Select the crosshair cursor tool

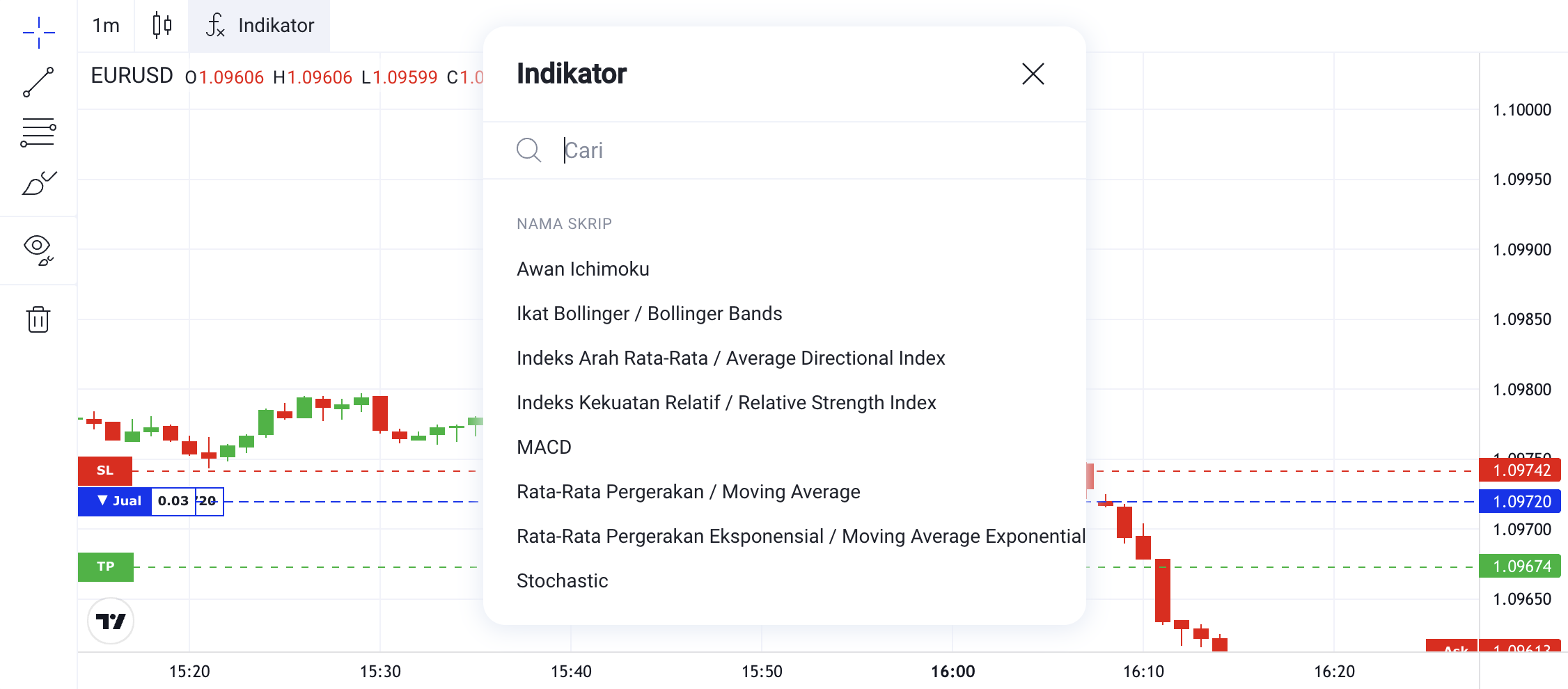(39, 32)
